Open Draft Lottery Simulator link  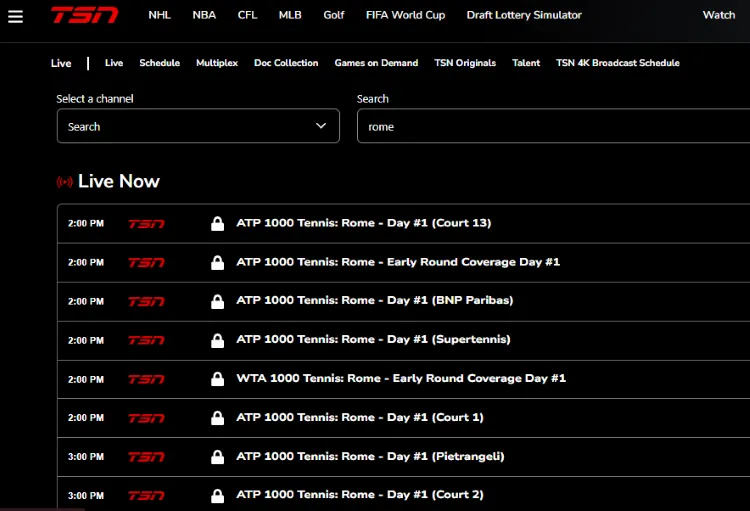coord(524,15)
